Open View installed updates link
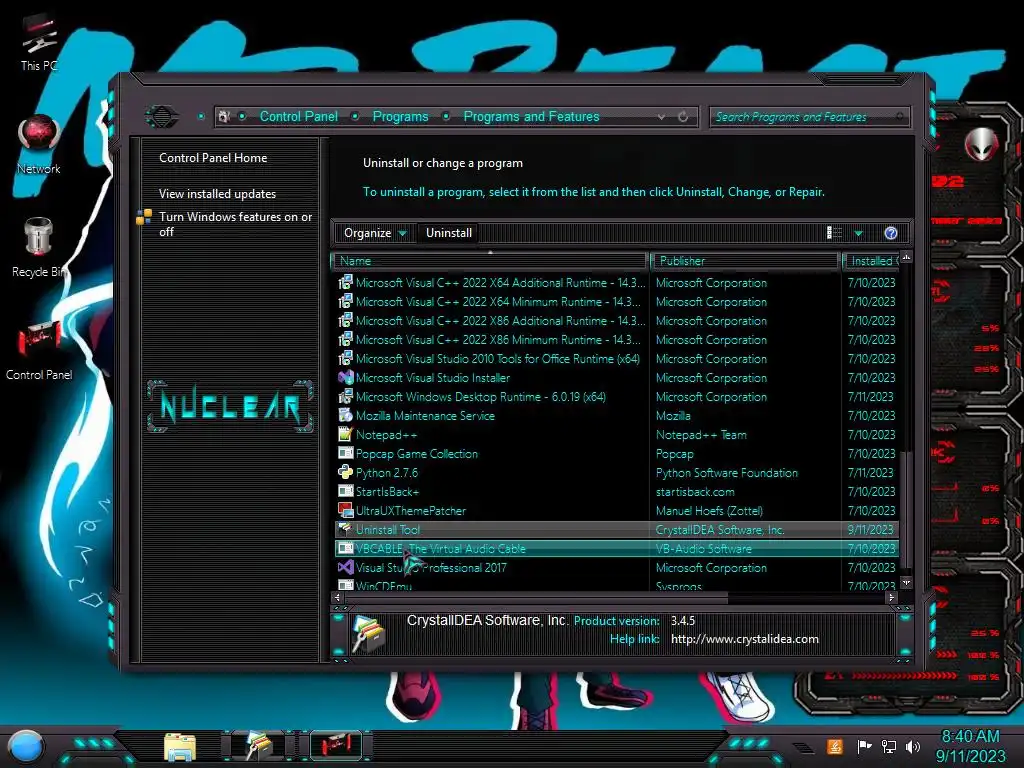Viewport: 1024px width, 768px height. pos(217,193)
